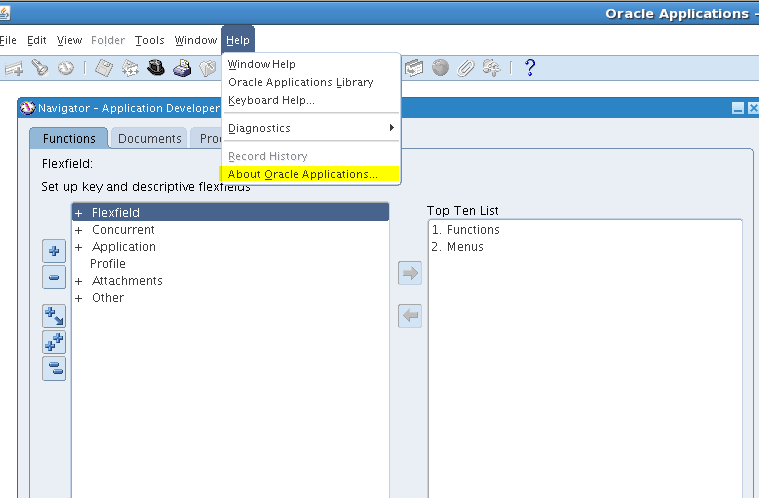Select the Attachments tree item label
This screenshot has width=759, height=498.
pos(127,281)
